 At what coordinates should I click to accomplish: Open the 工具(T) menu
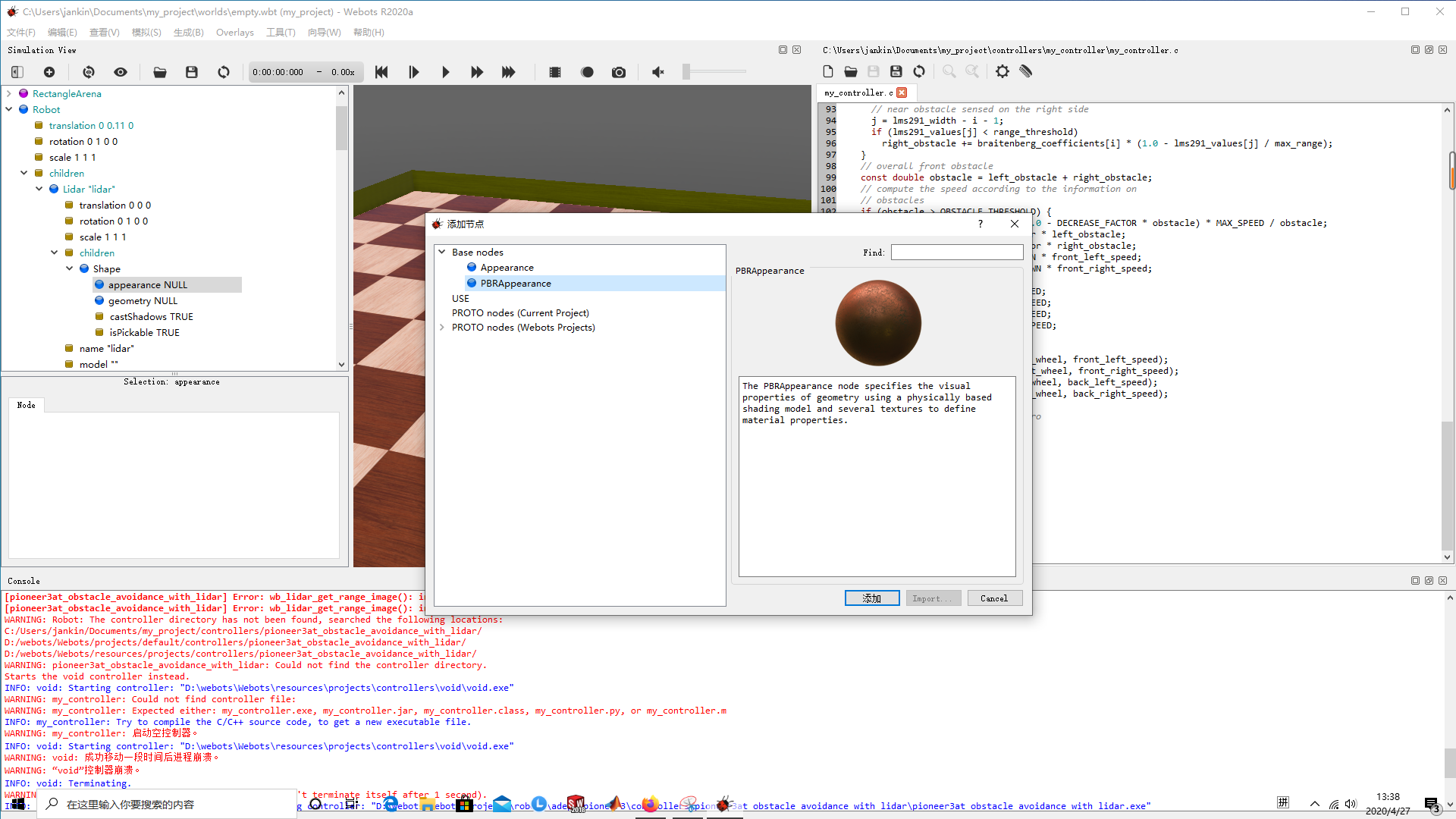280,32
